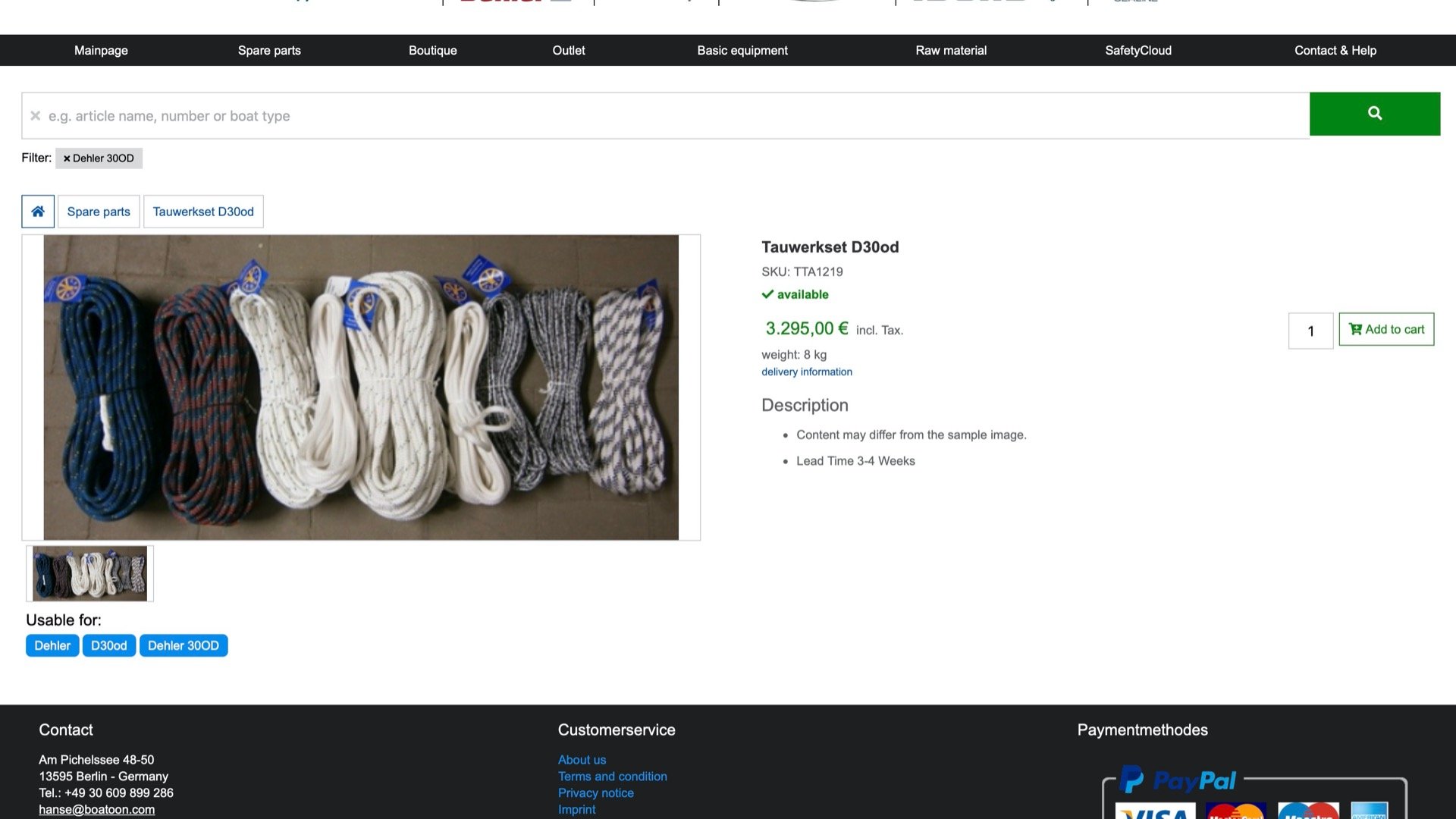Click the PayPal payment logo

point(1178,780)
